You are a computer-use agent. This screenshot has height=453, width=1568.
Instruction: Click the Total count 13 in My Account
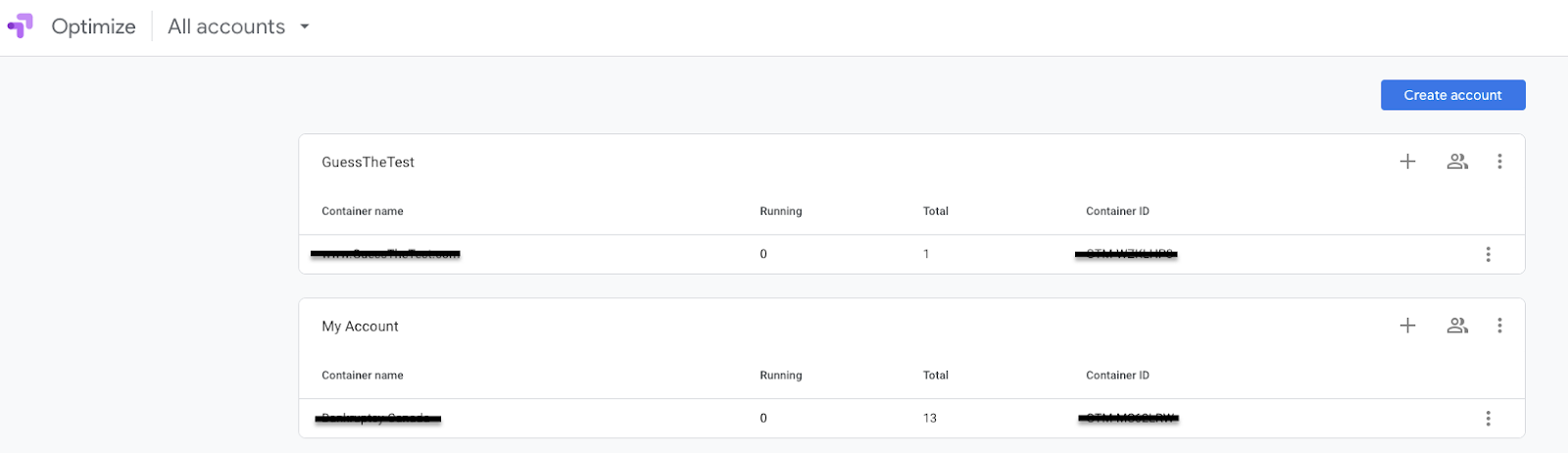929,419
